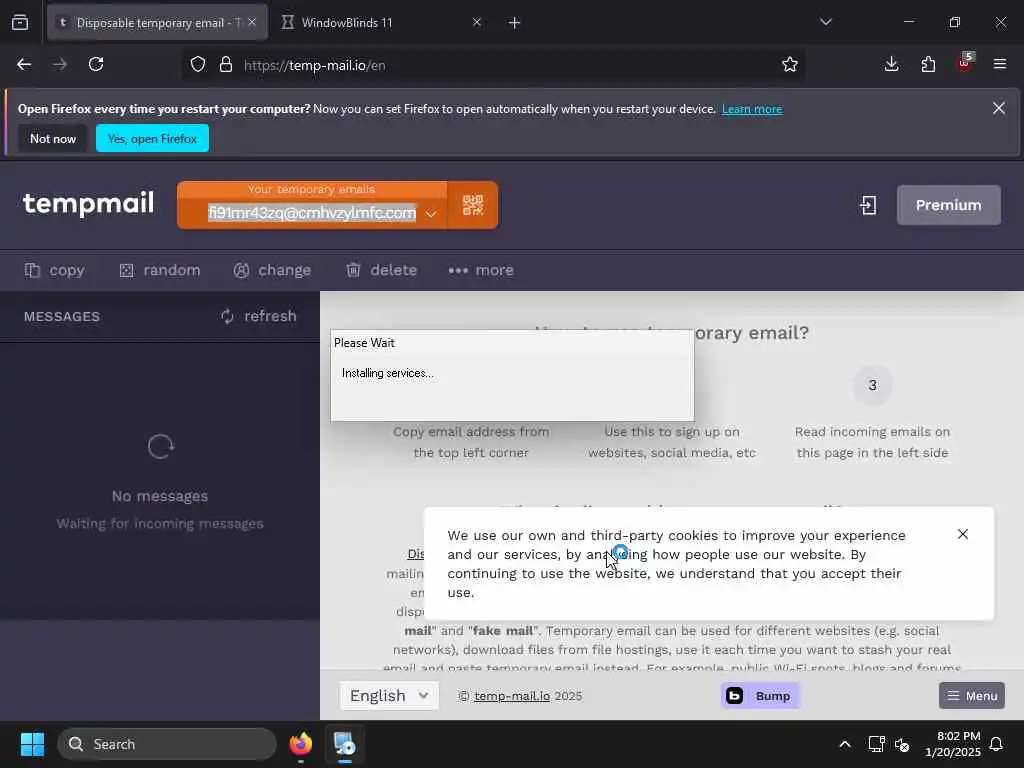This screenshot has width=1024, height=768.
Task: Reload the current page
Action: (x=96, y=65)
